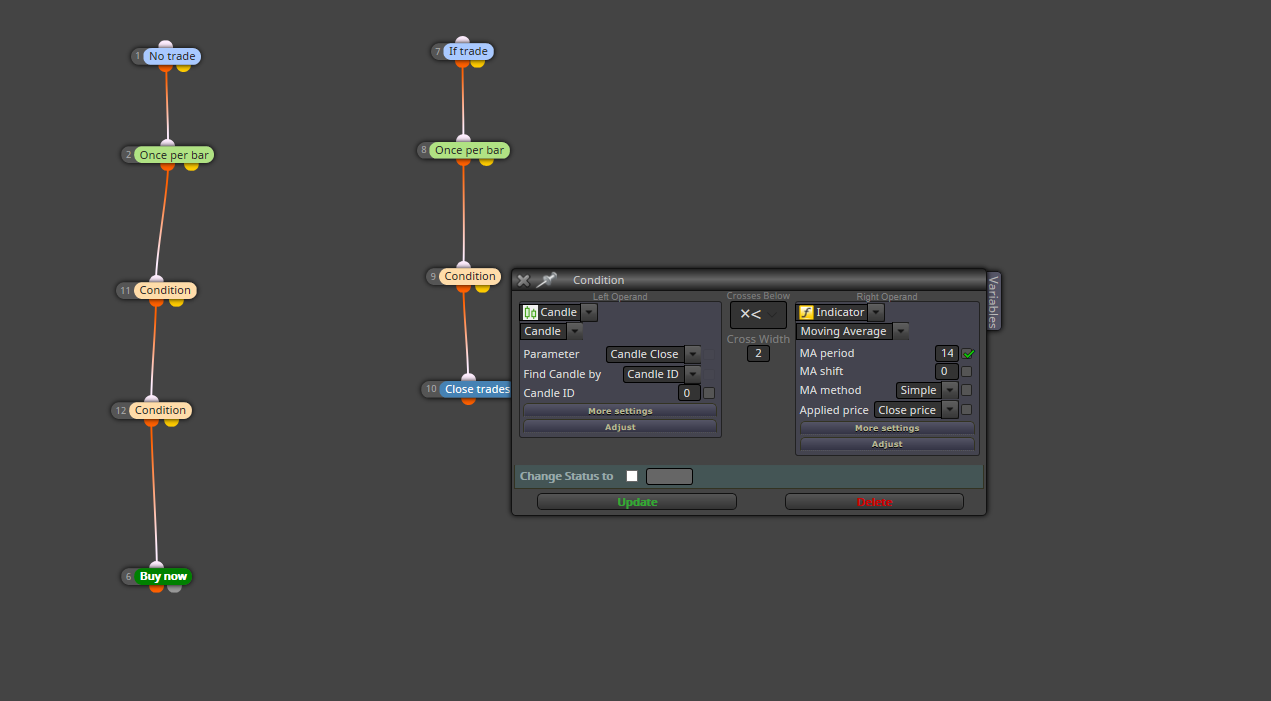Click the orange output dot under Buy now
The image size is (1271, 701).
click(x=156, y=587)
